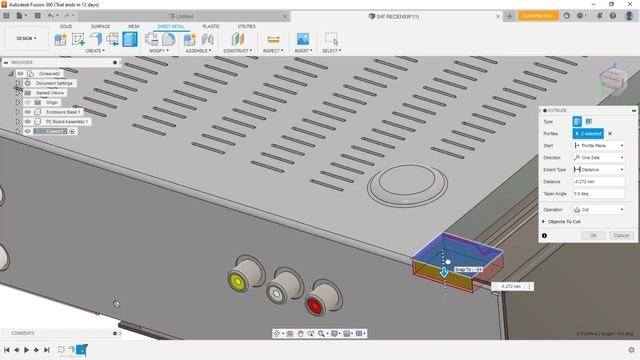This screenshot has width=640, height=360.
Task: Expand the PC Board Assembly:1 node
Action: [18, 122]
